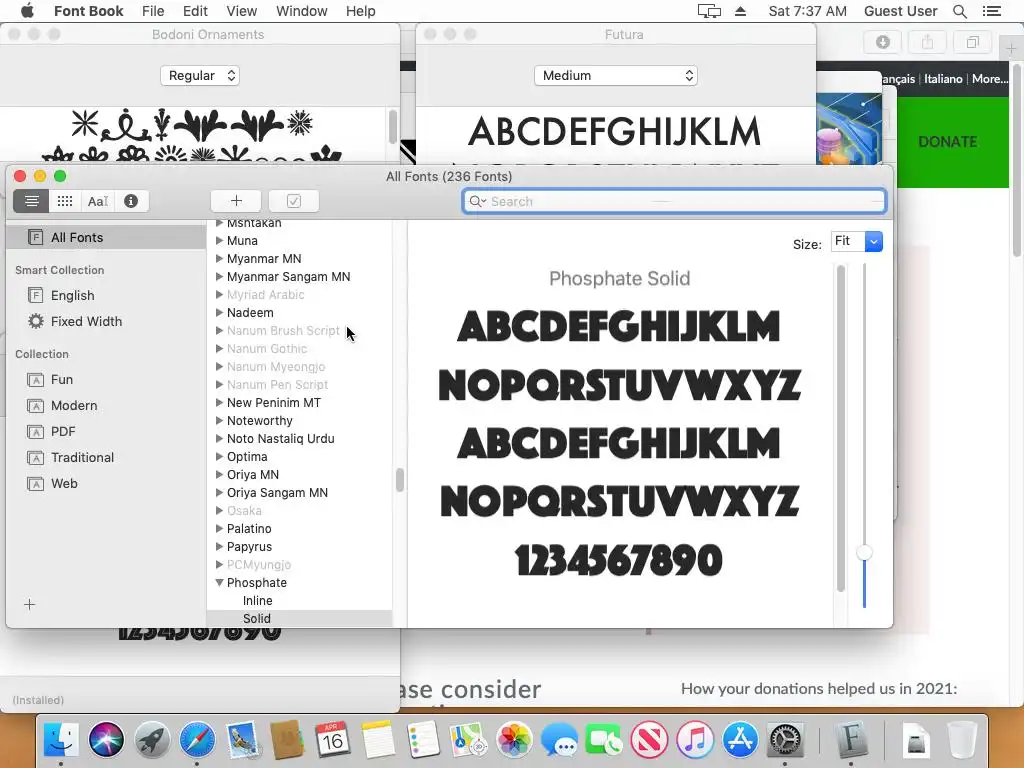Click Safari share toolbar icon
This screenshot has width=1024, height=768.
pos(927,42)
